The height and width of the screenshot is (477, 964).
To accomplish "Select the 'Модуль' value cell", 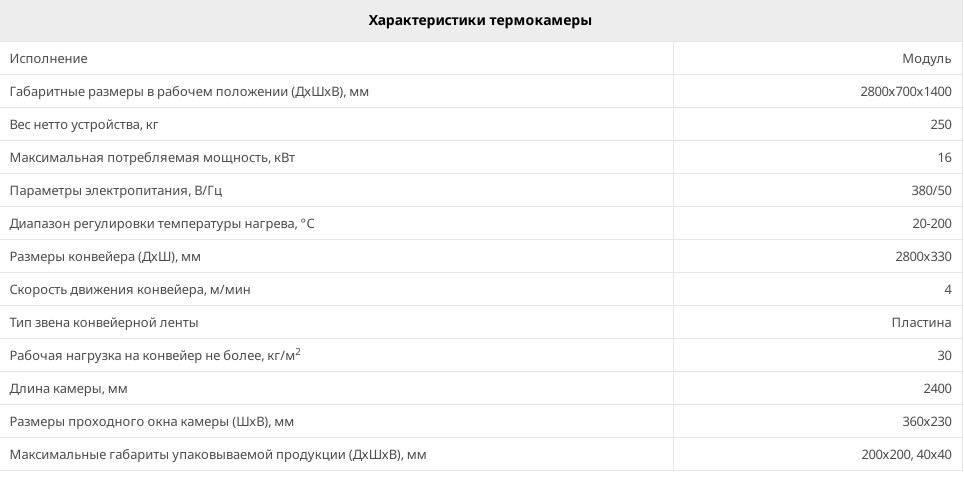I will (926, 59).
